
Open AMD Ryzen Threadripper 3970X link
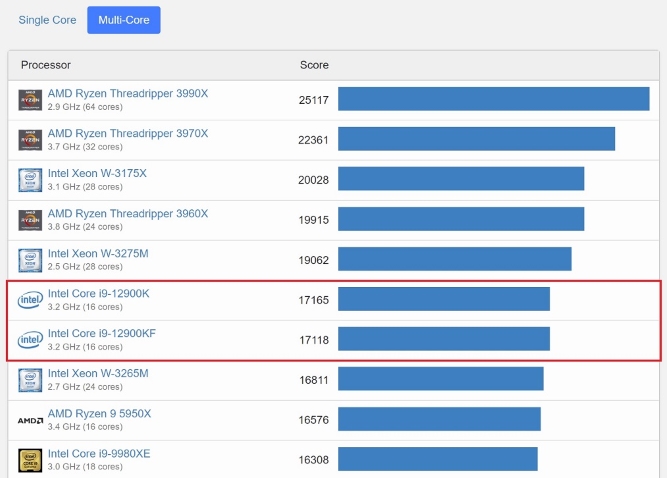[x=128, y=134]
